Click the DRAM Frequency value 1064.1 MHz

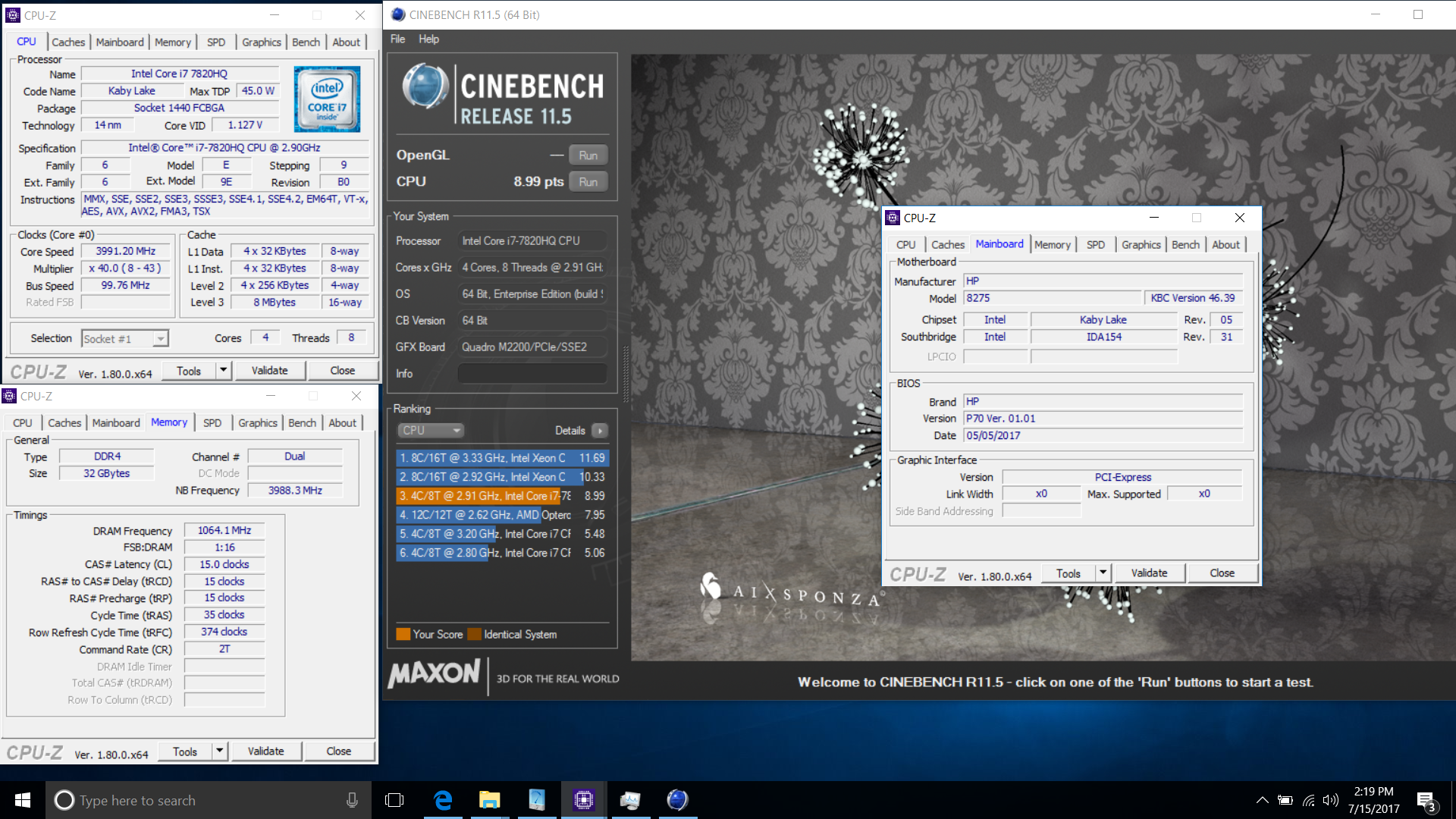tap(224, 530)
